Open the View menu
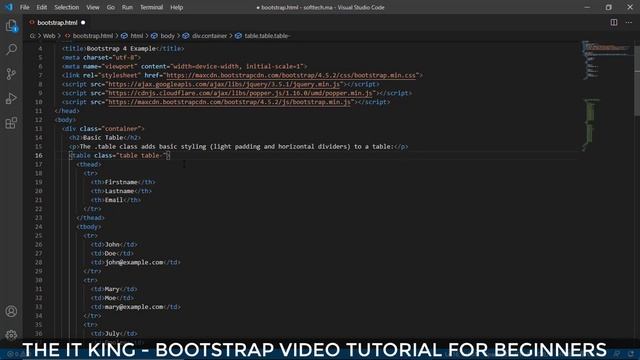This screenshot has width=640, height=360. tap(93, 7)
